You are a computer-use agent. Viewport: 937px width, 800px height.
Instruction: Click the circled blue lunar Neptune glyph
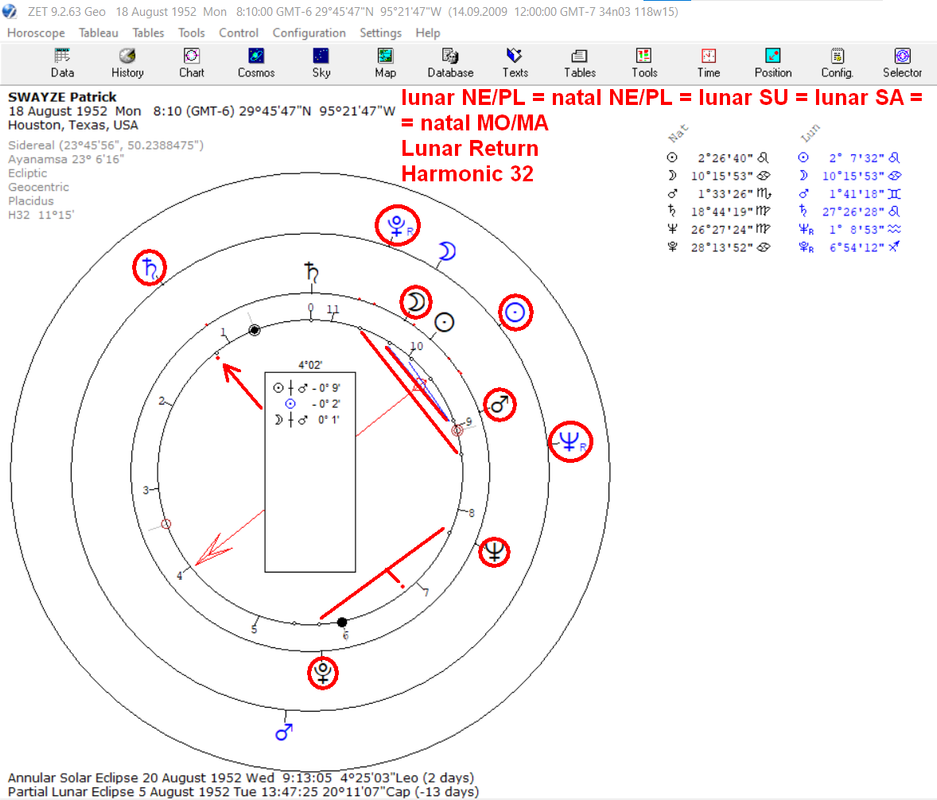coord(571,442)
